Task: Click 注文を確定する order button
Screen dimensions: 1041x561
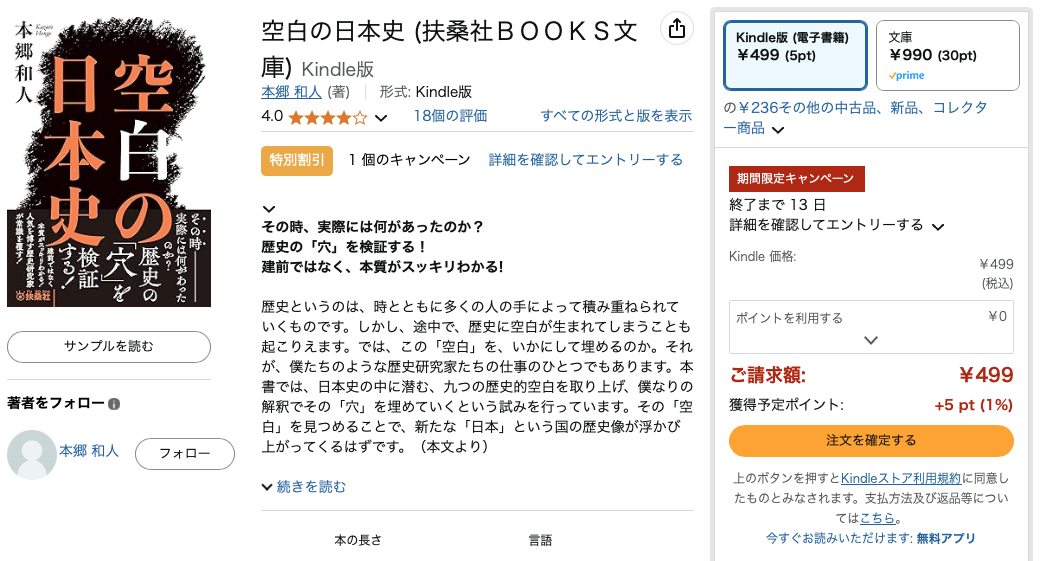Action: point(871,440)
